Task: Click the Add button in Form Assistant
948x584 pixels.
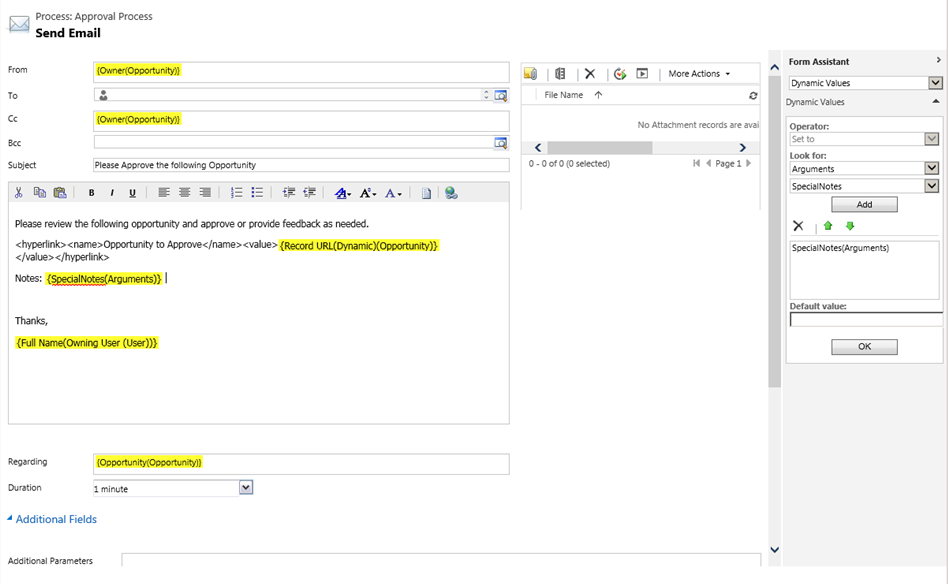Action: pos(865,203)
